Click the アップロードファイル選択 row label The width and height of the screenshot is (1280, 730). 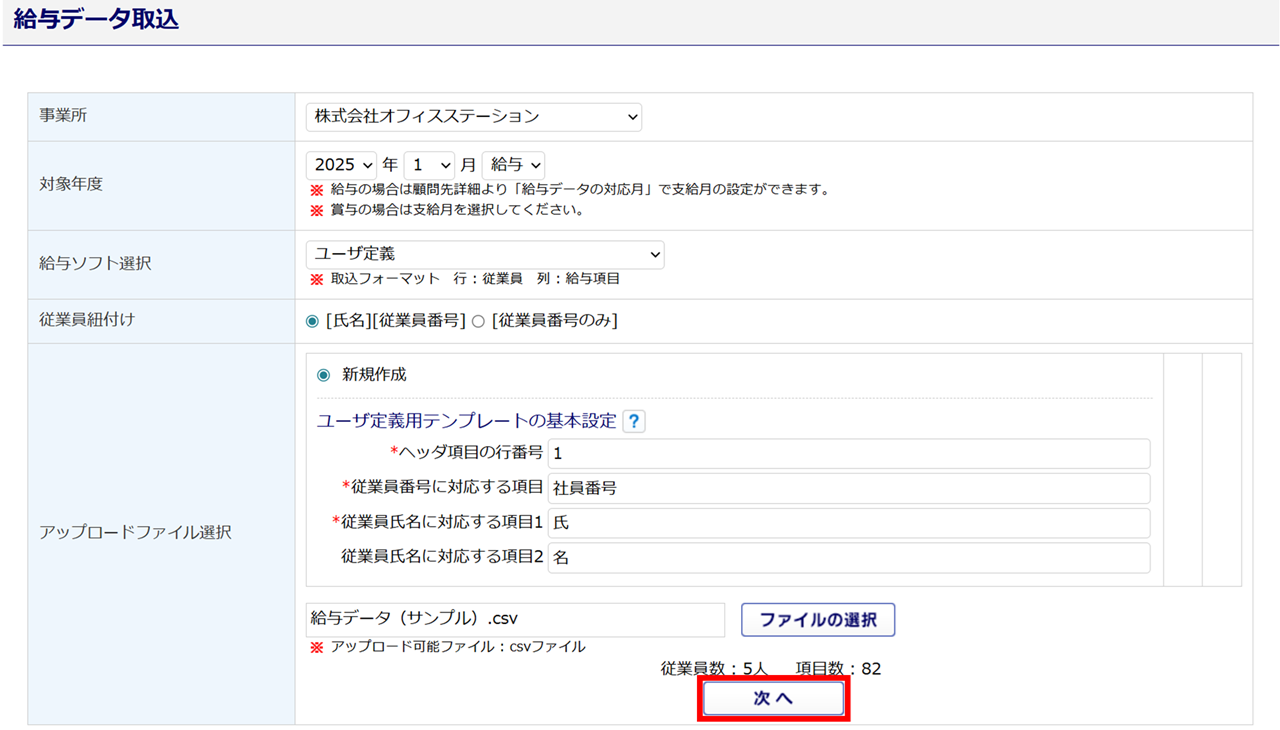pyautogui.click(x=135, y=533)
